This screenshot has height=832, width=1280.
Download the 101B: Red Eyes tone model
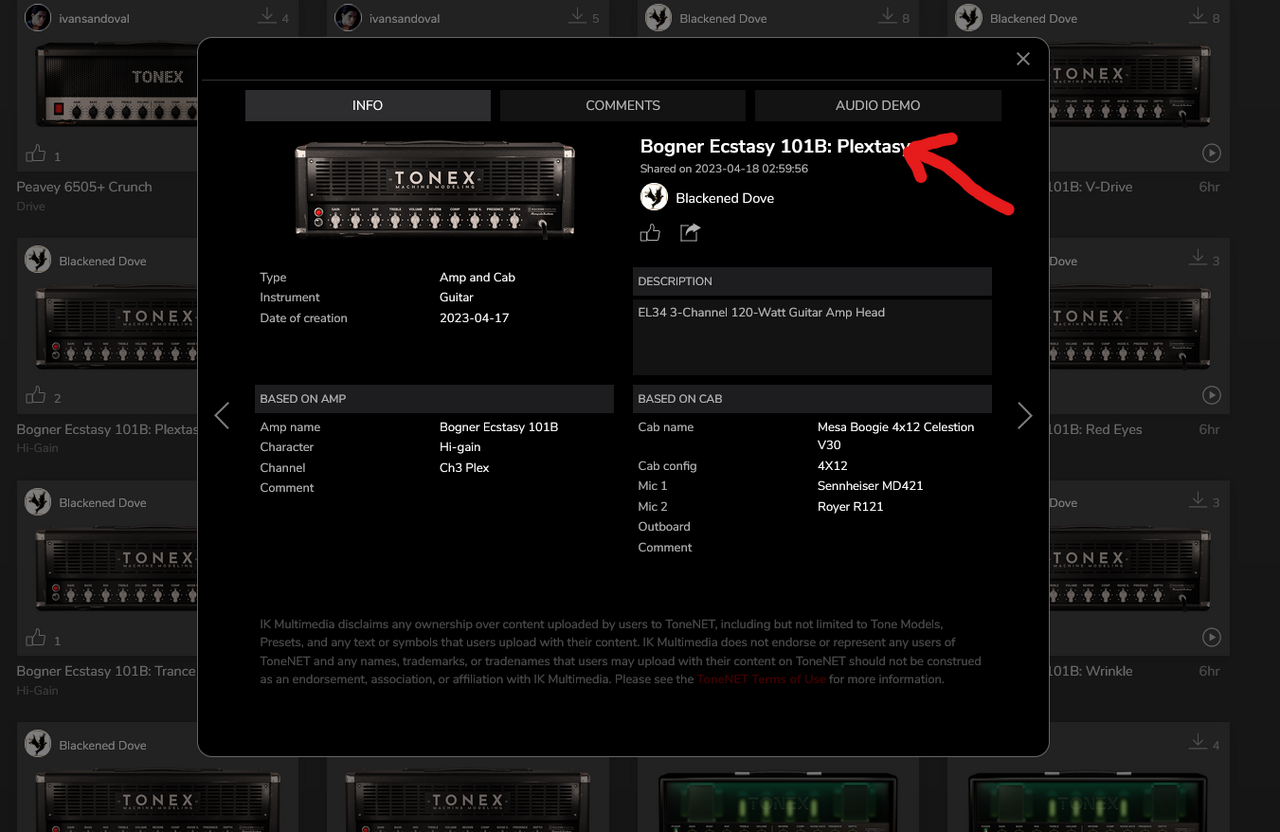click(1198, 258)
